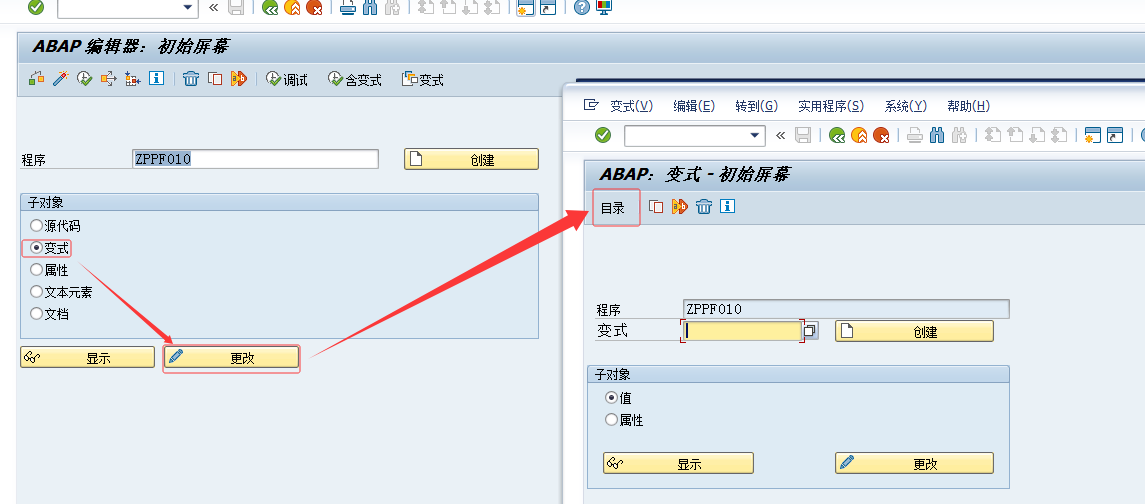Select the 属性 radio in variant window
The width and height of the screenshot is (1145, 504).
(x=612, y=420)
